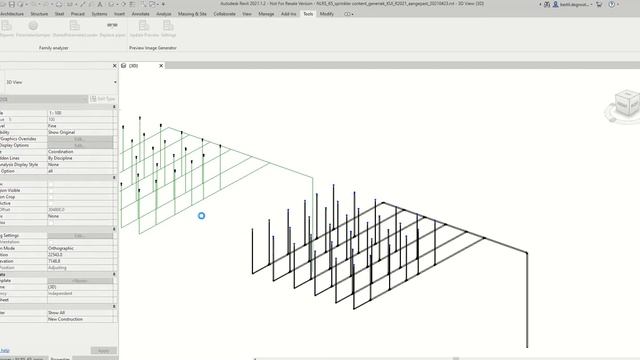Image resolution: width=640 pixels, height=360 pixels.
Task: Open the 3D View type selector dropdown
Action: point(115,82)
